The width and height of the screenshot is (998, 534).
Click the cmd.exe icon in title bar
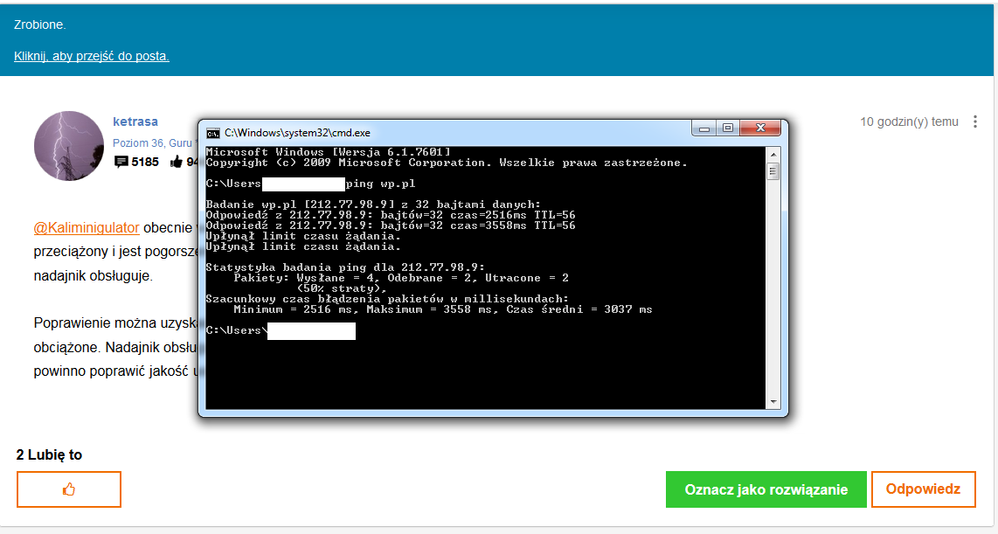pyautogui.click(x=213, y=133)
